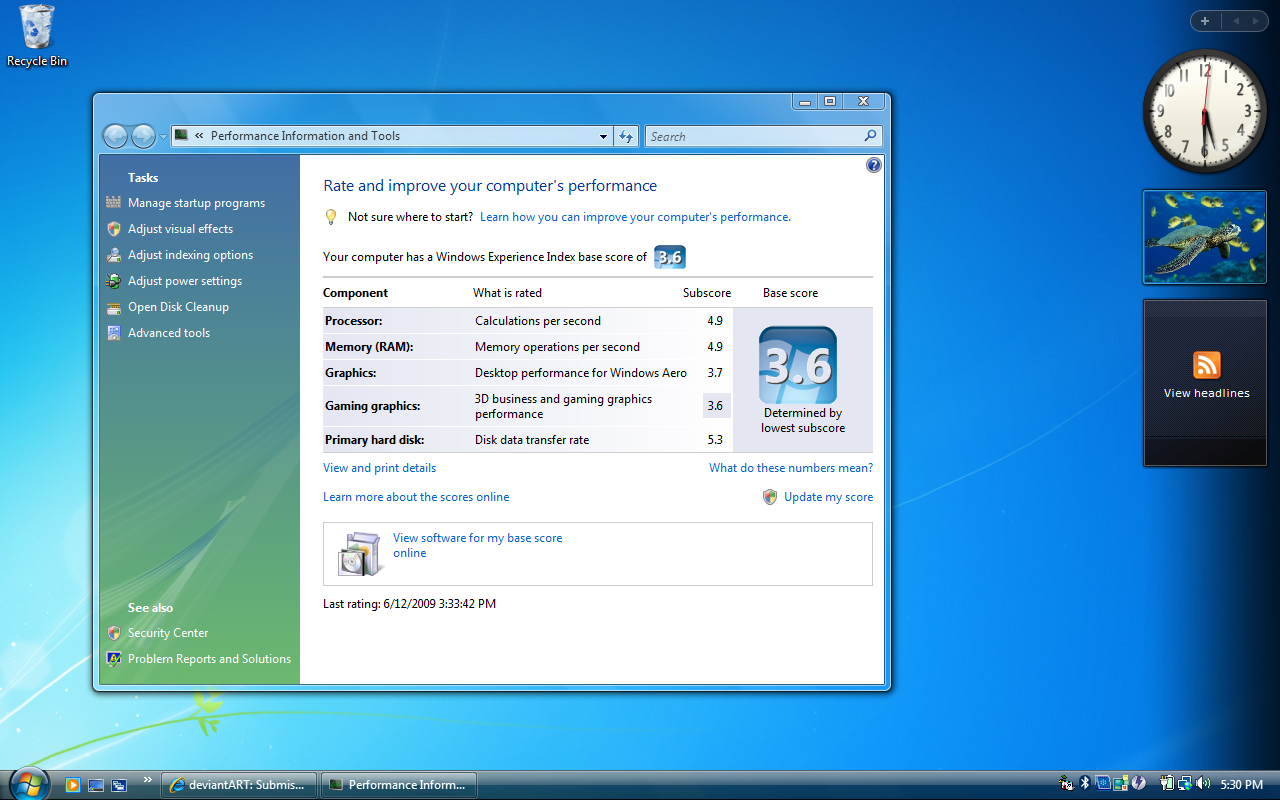
Task: Go back with the Back arrow button
Action: [116, 136]
